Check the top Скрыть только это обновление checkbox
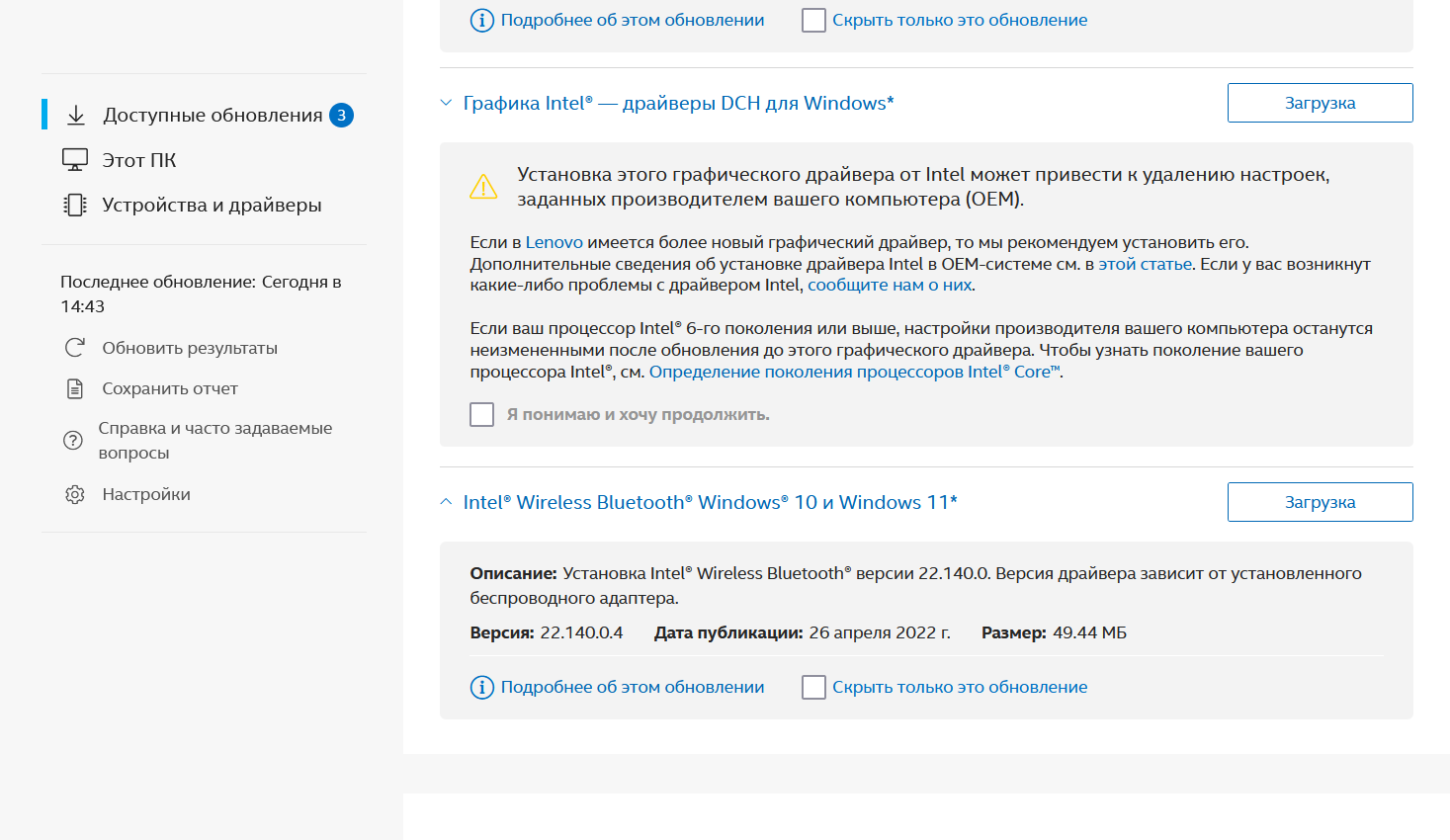The image size is (1450, 840). coord(813,20)
